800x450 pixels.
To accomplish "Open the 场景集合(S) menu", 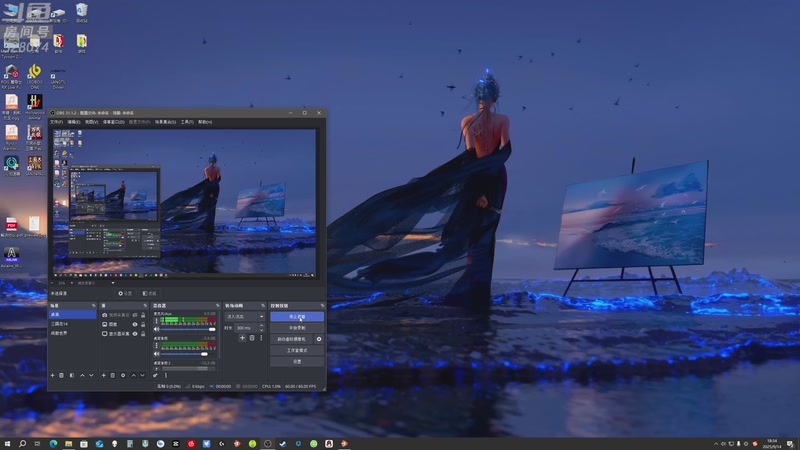I will tap(165, 122).
